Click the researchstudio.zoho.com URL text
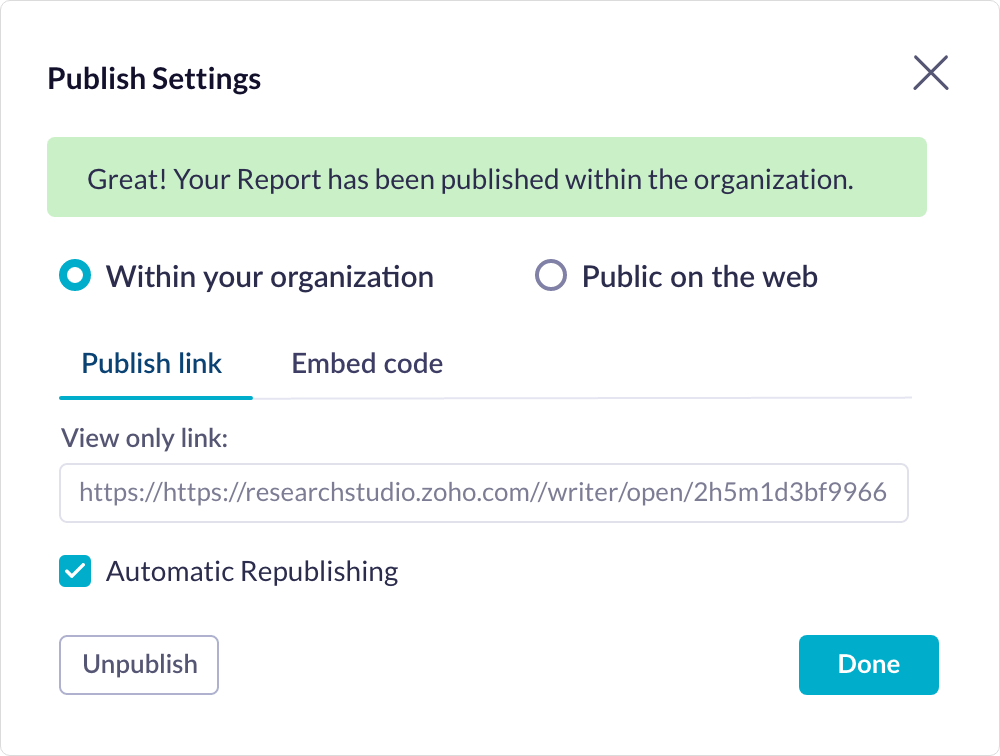Viewport: 1000px width, 756px height. pos(483,492)
